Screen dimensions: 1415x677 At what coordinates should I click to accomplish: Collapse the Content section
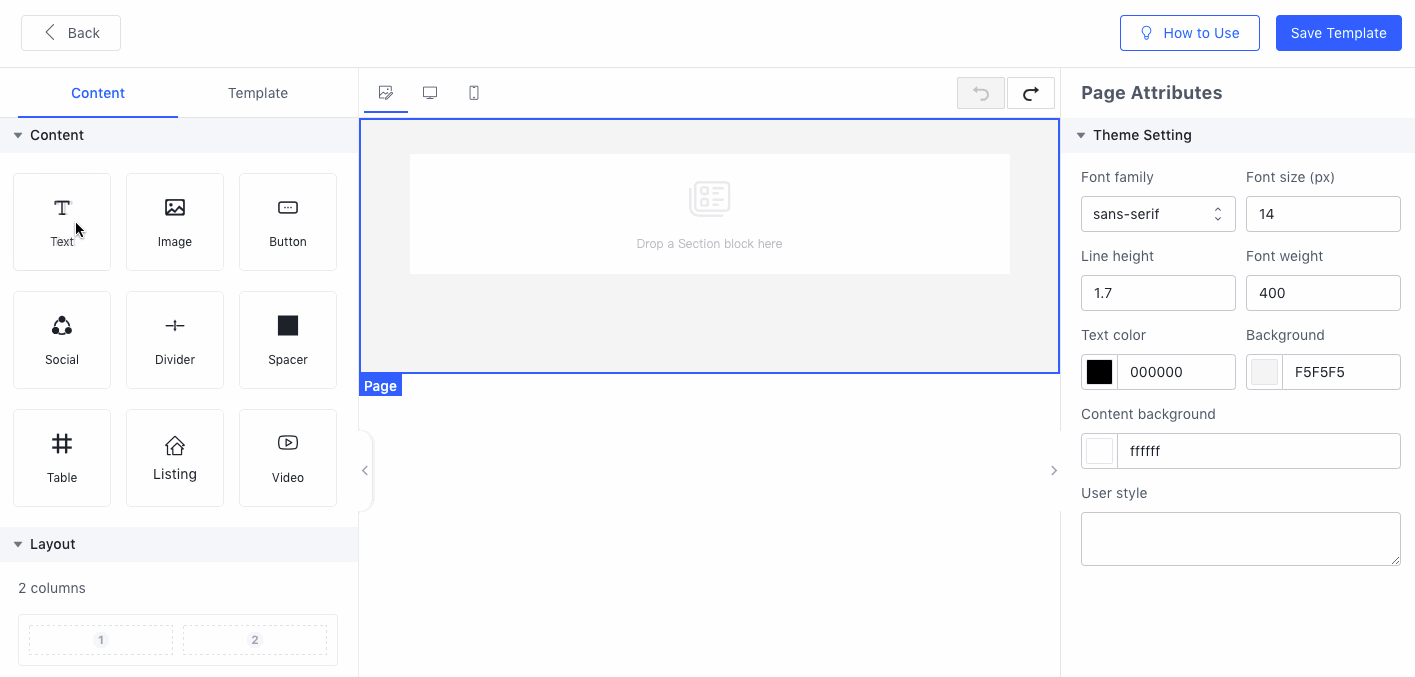(18, 135)
